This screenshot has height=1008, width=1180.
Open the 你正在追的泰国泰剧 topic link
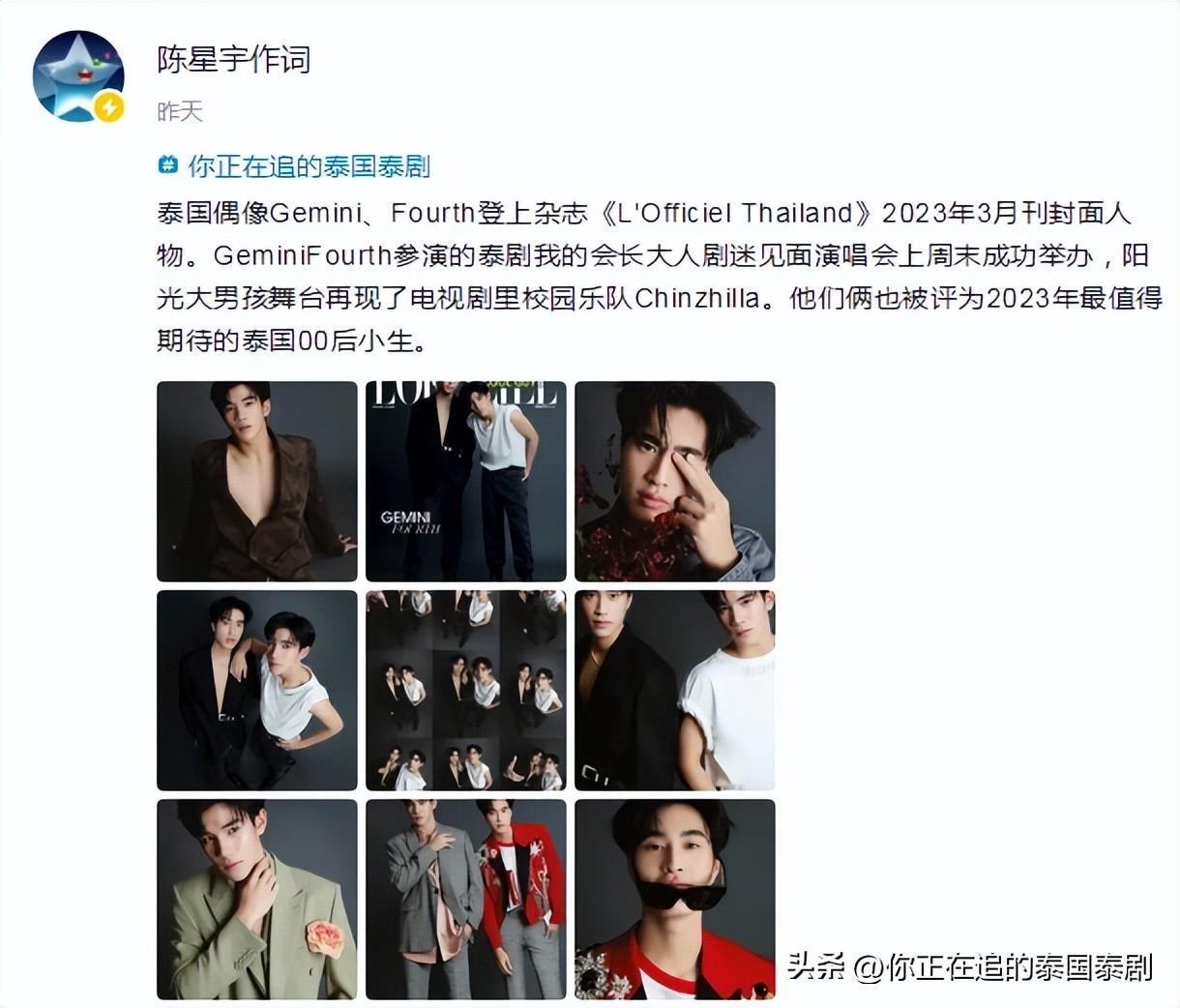click(x=309, y=166)
